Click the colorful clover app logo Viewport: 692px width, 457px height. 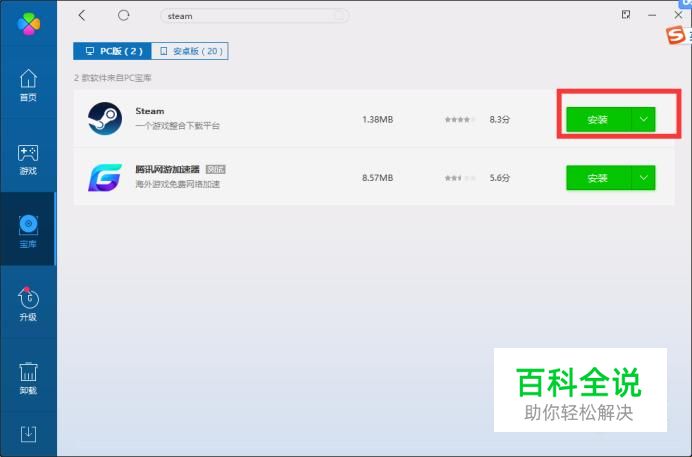(x=29, y=23)
